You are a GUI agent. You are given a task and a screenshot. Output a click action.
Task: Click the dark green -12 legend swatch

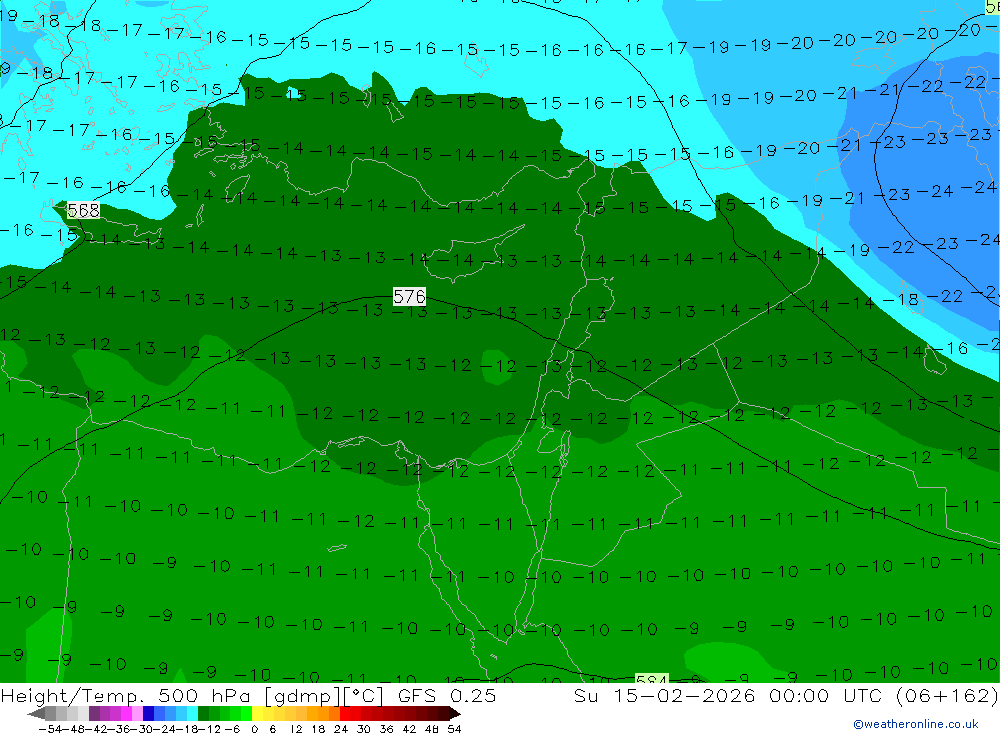(x=203, y=713)
